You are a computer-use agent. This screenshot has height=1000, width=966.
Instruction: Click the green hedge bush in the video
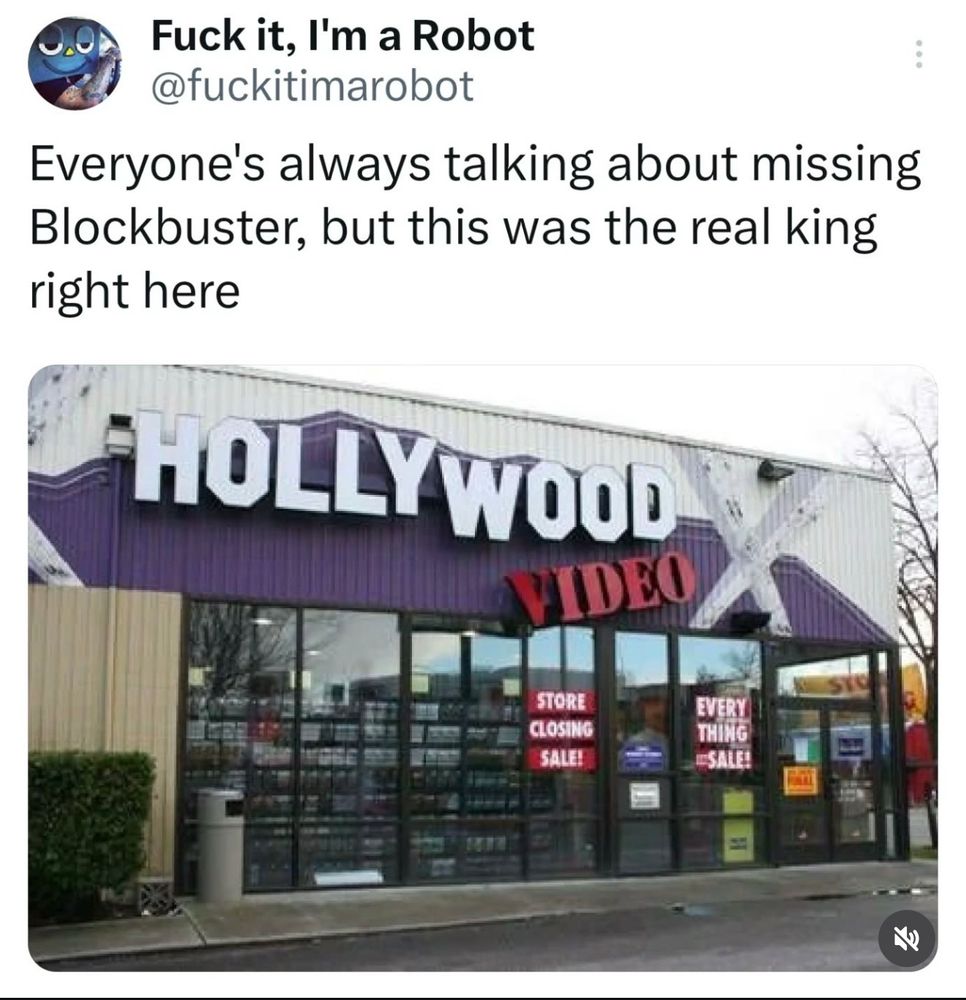91,830
